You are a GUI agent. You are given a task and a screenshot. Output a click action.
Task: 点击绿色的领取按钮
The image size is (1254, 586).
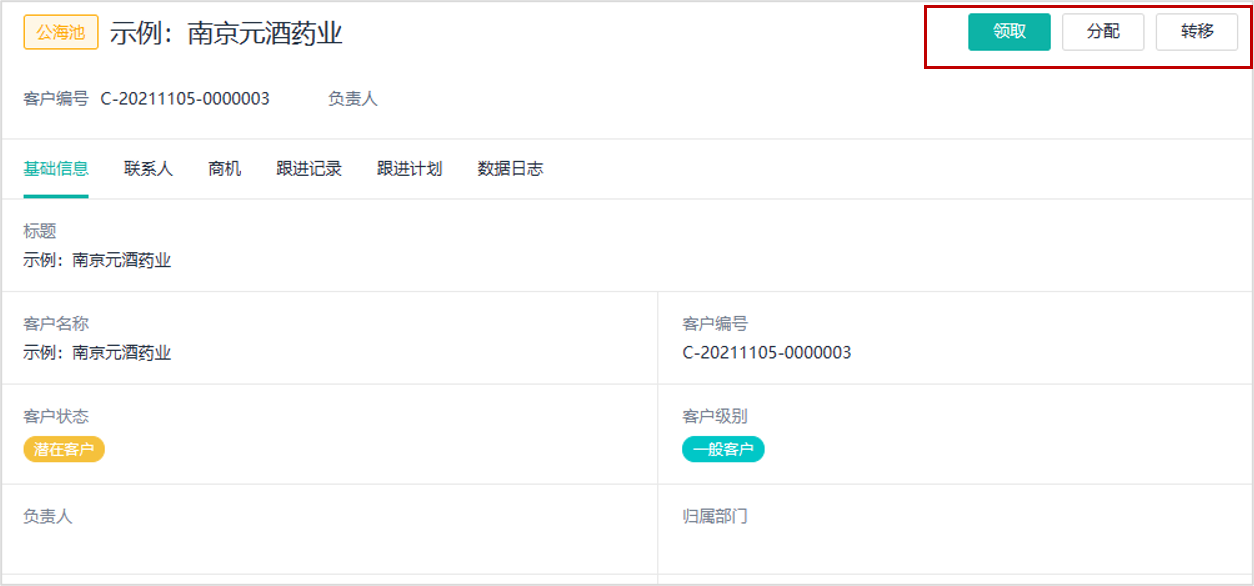(1008, 31)
